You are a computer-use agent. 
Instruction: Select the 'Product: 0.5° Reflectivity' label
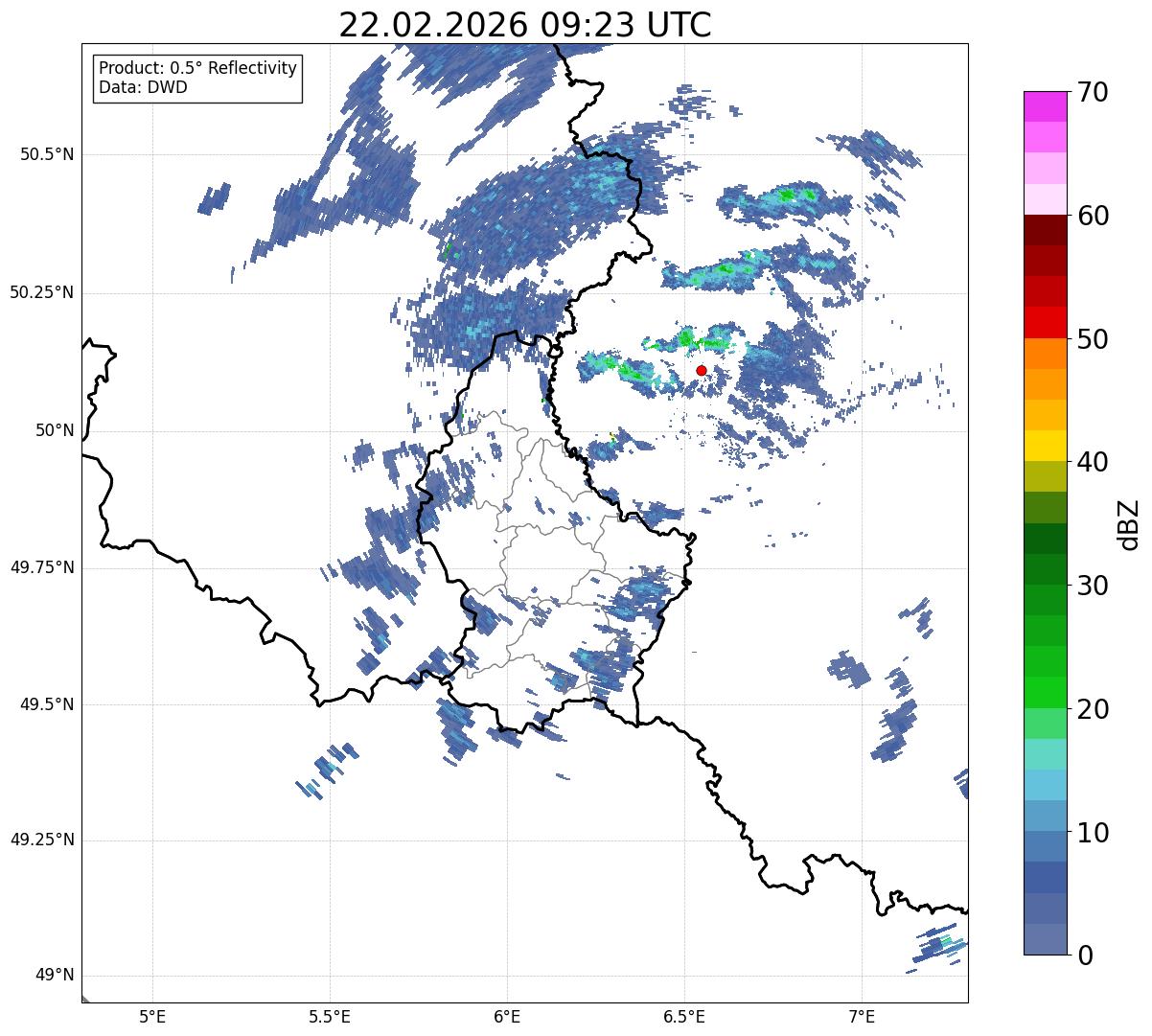pos(198,69)
